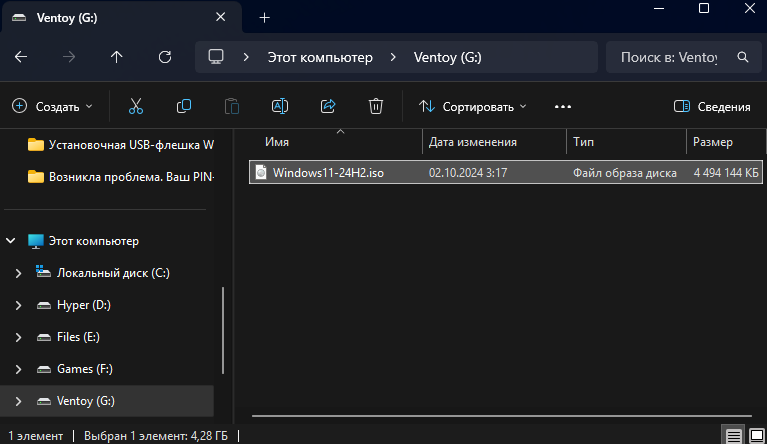Viewport: 767px width, 444px height.
Task: Expand the Hyper (D:) drive node
Action: click(18, 305)
